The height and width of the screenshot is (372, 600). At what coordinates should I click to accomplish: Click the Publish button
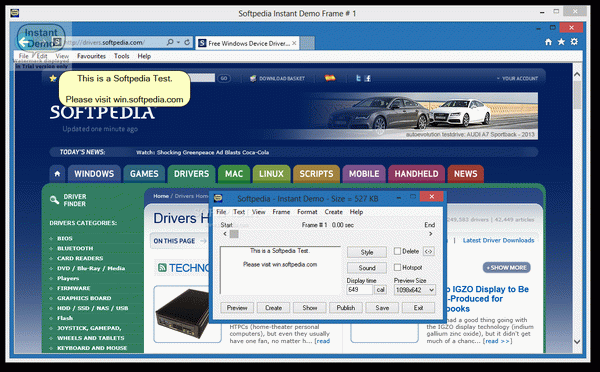346,308
